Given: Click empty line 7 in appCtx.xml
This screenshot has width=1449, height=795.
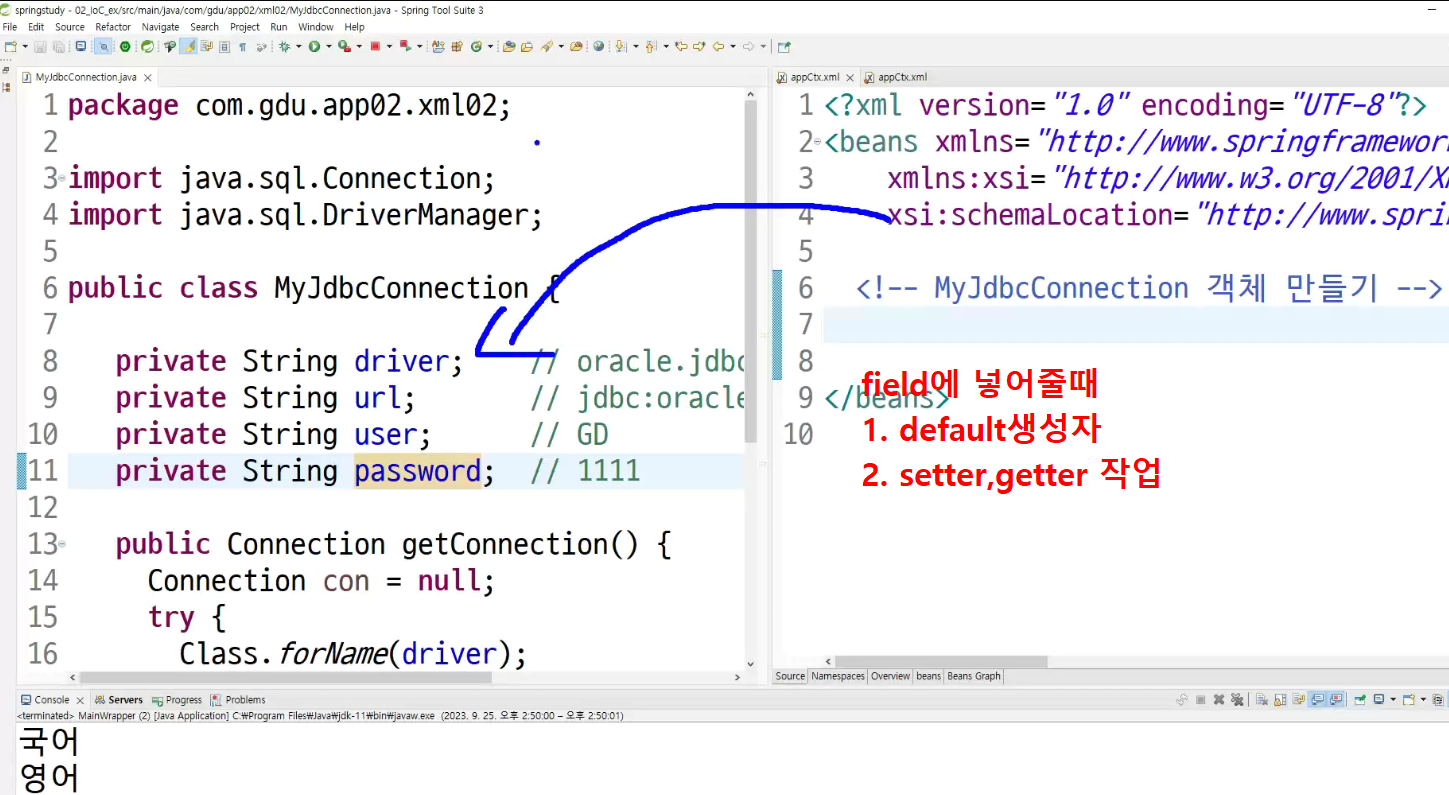Looking at the screenshot, I should (x=1135, y=325).
